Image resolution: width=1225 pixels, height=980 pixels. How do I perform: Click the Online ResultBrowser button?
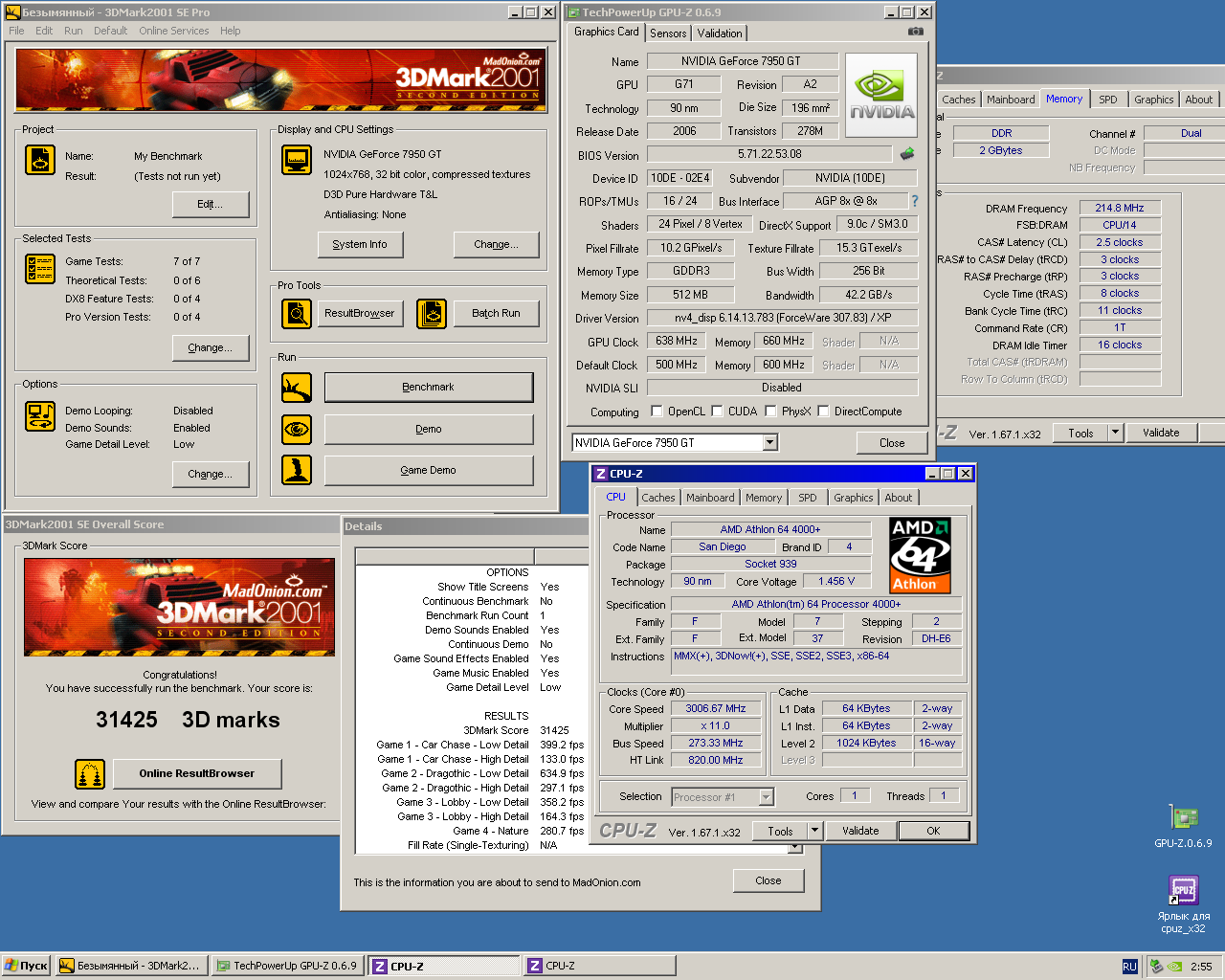pos(197,773)
